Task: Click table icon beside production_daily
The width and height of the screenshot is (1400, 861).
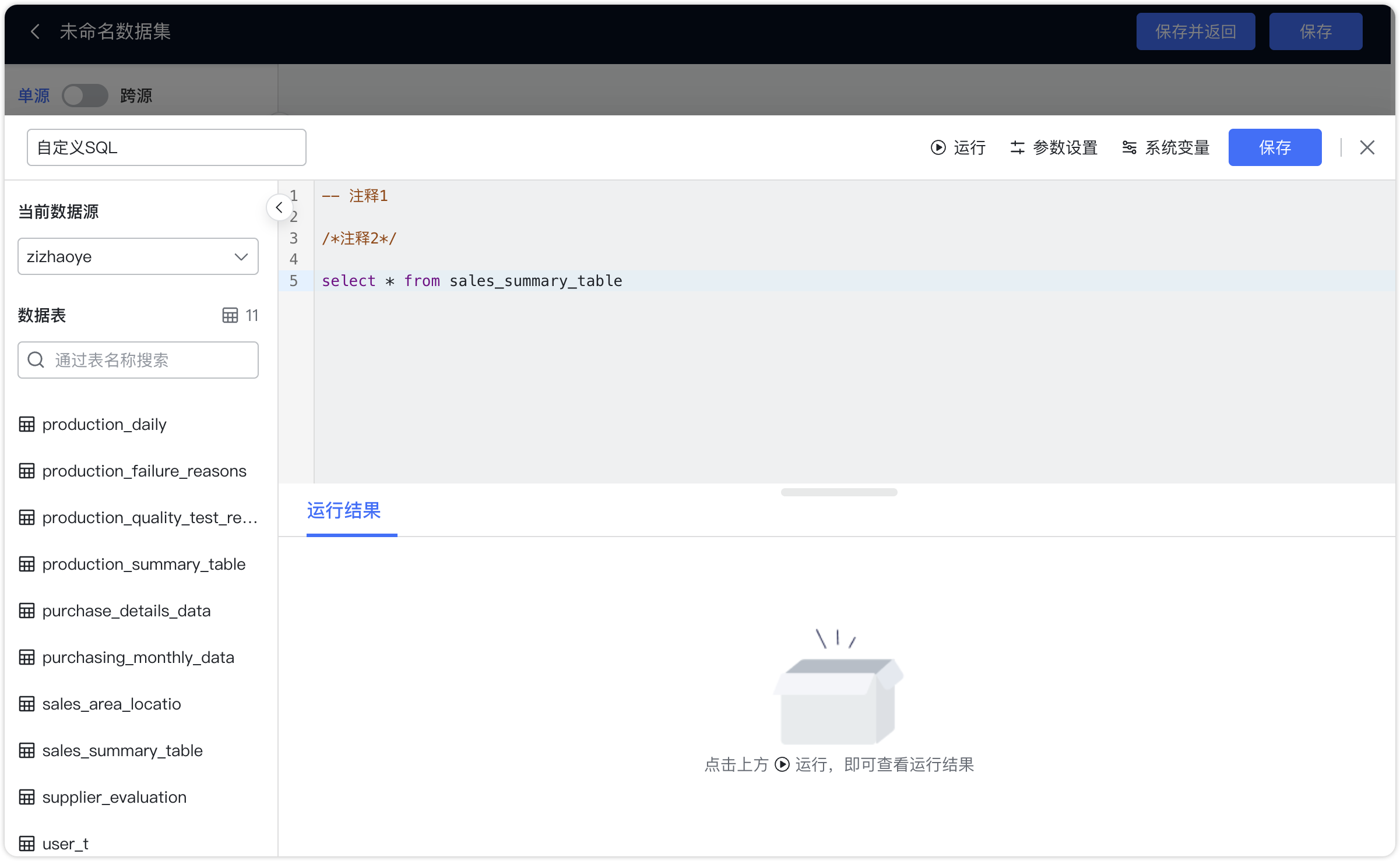Action: pos(27,424)
